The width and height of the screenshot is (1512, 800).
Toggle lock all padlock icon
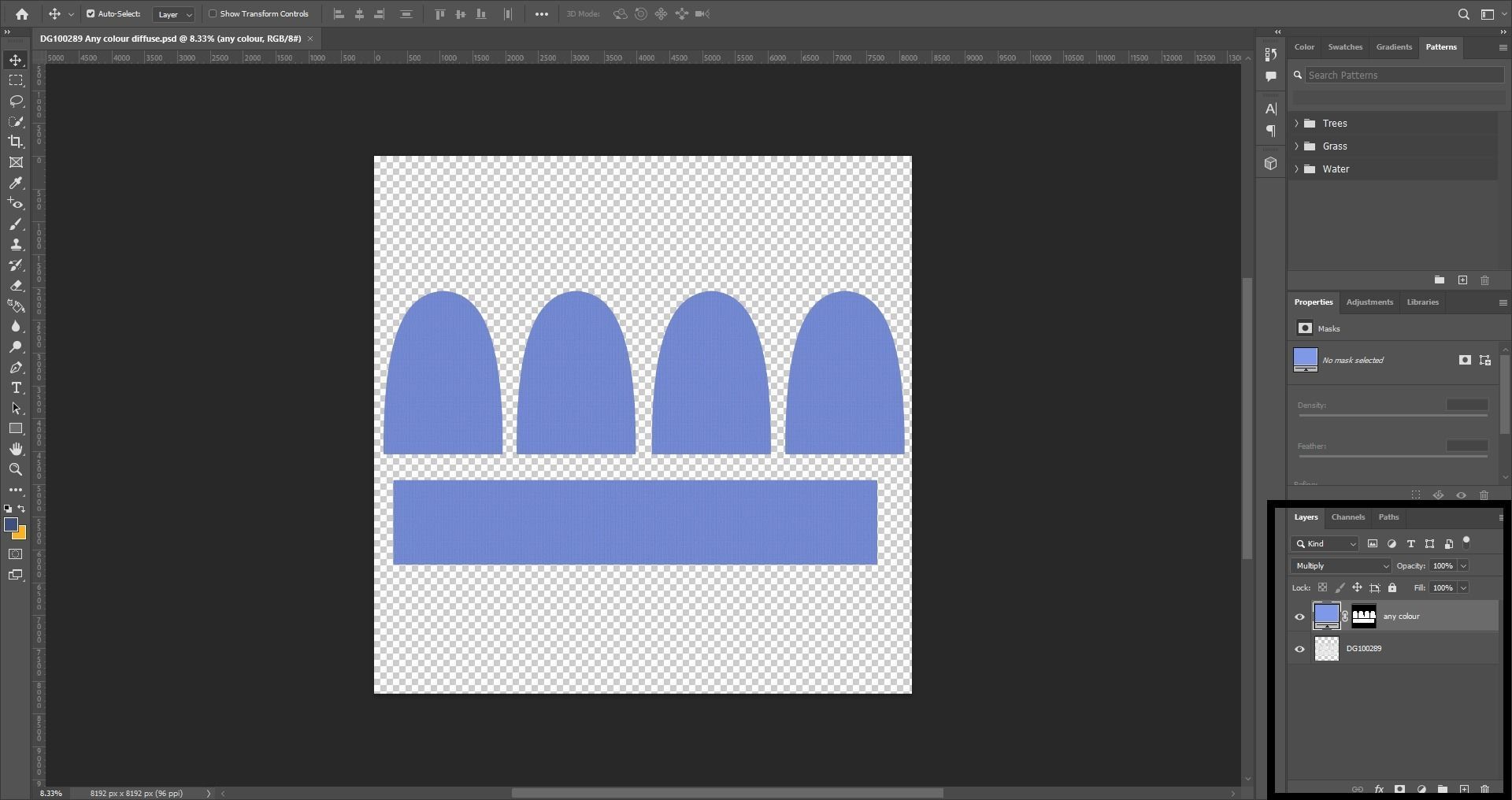tap(1392, 588)
